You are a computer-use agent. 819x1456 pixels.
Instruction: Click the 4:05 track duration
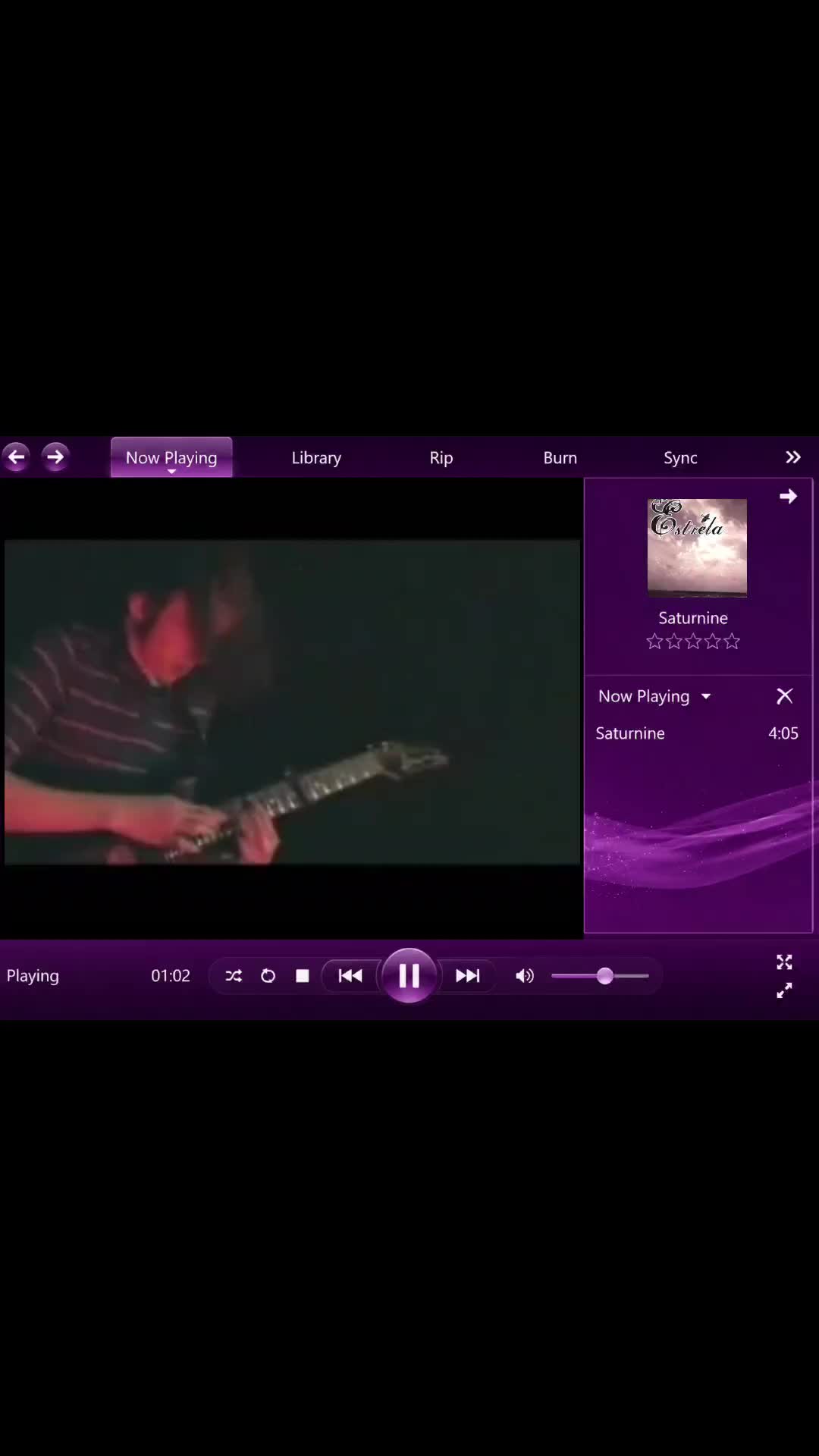click(783, 733)
